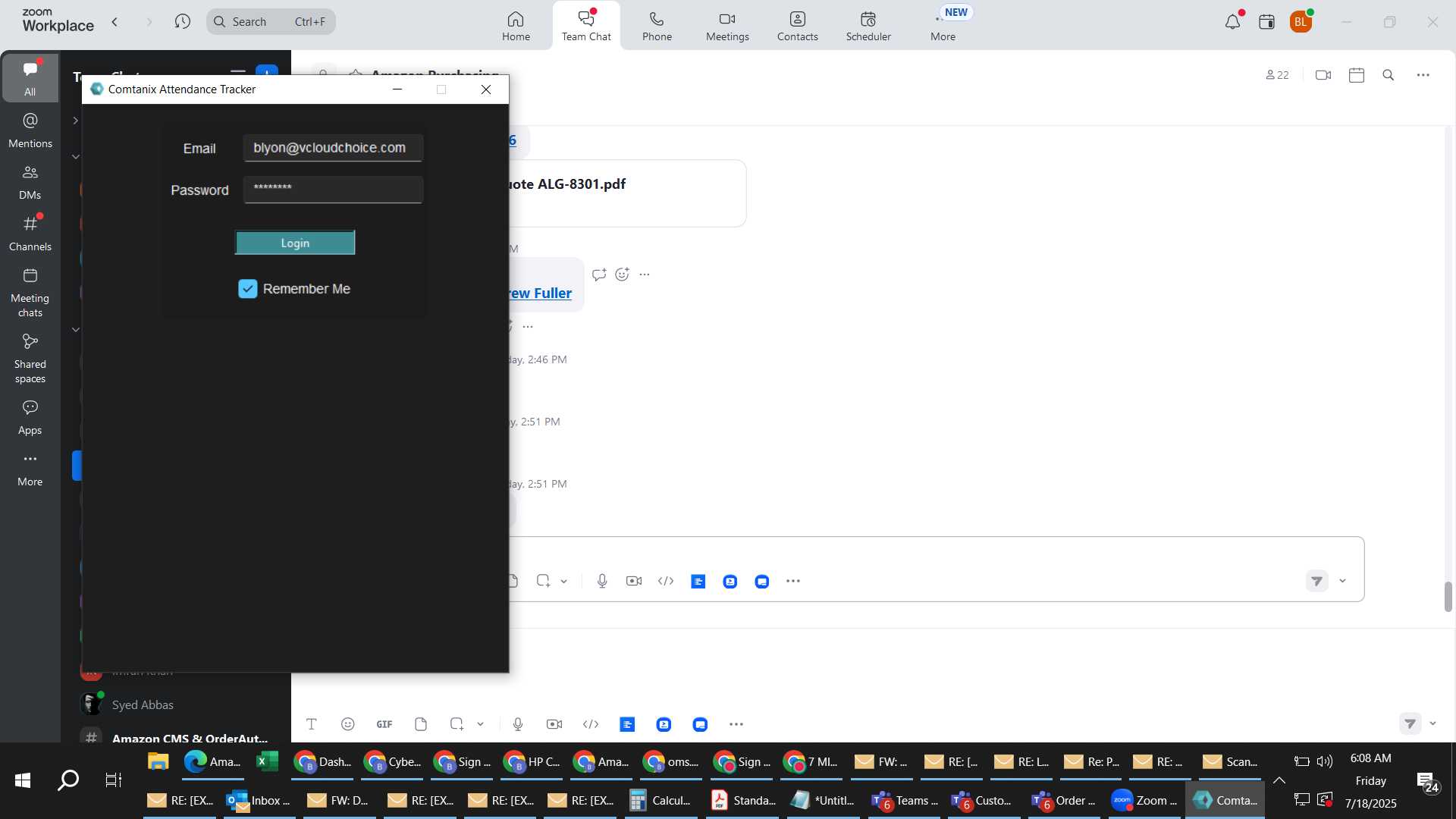Open Windows taskbar search
The height and width of the screenshot is (819, 1456).
coord(68,780)
